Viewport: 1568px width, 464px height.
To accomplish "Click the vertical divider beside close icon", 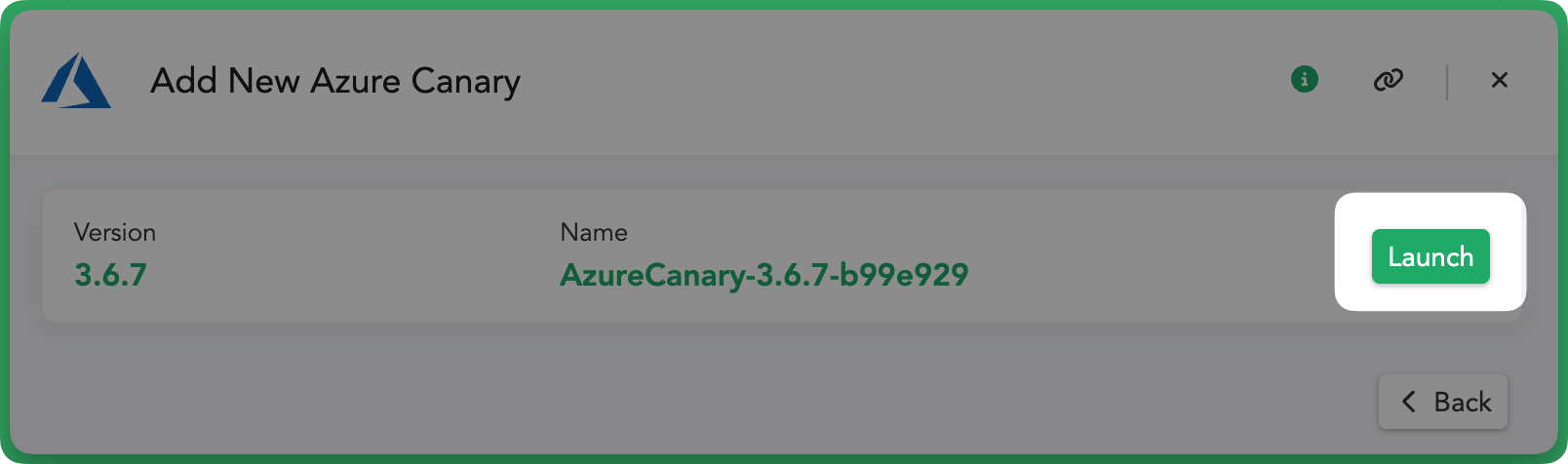I will pyautogui.click(x=1447, y=82).
